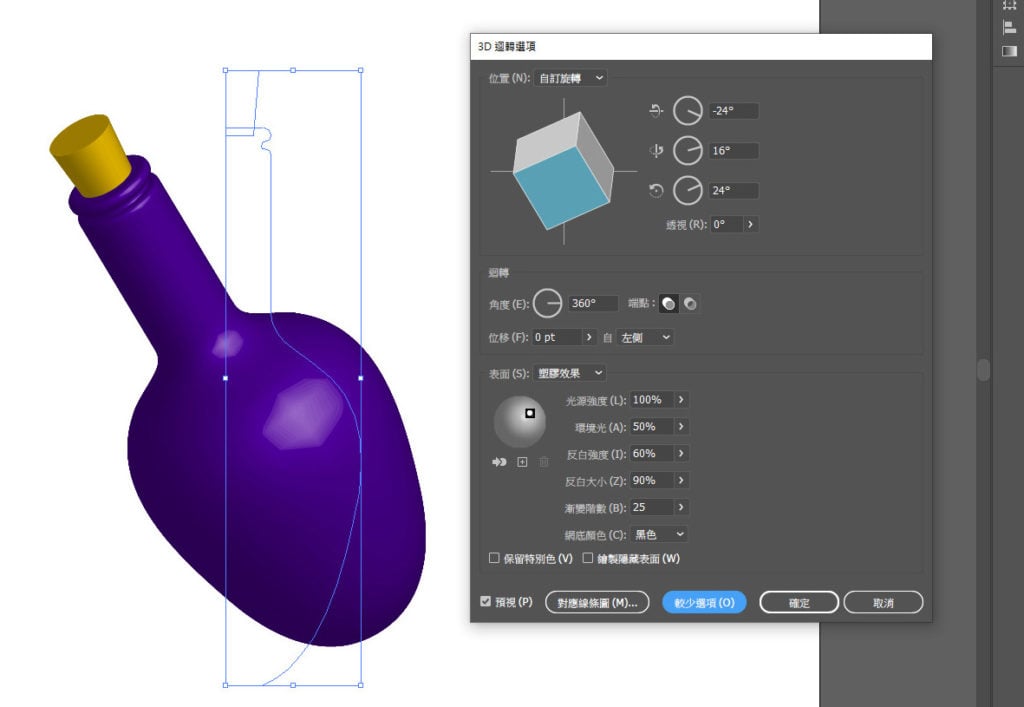The height and width of the screenshot is (707, 1024).
Task: Click the Y-axis rotation dial
Action: coord(688,151)
